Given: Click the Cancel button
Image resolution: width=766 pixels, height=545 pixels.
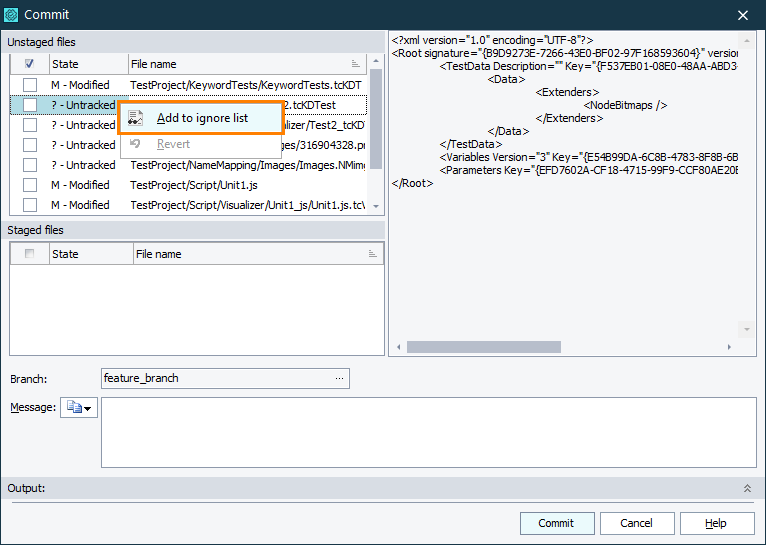Looking at the screenshot, I should pyautogui.click(x=636, y=523).
